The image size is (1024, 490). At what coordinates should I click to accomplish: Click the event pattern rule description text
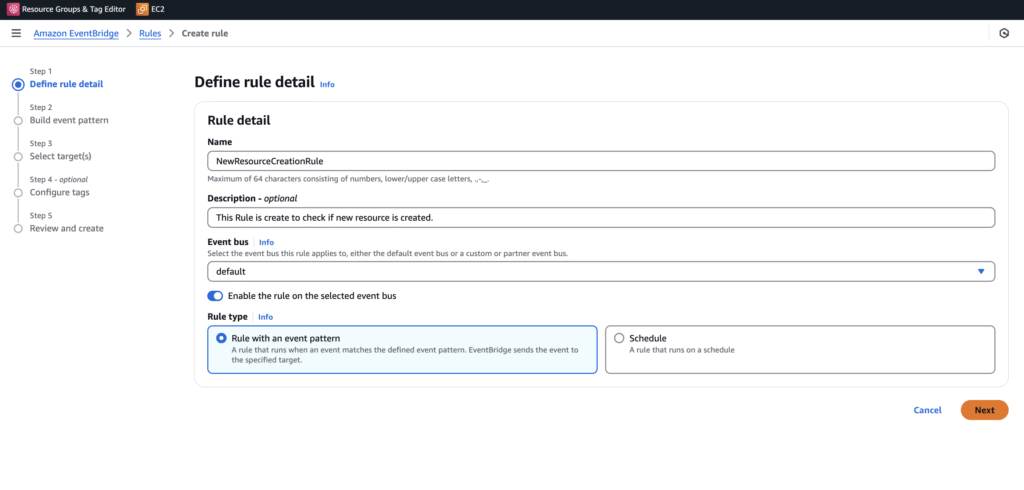pyautogui.click(x=405, y=355)
